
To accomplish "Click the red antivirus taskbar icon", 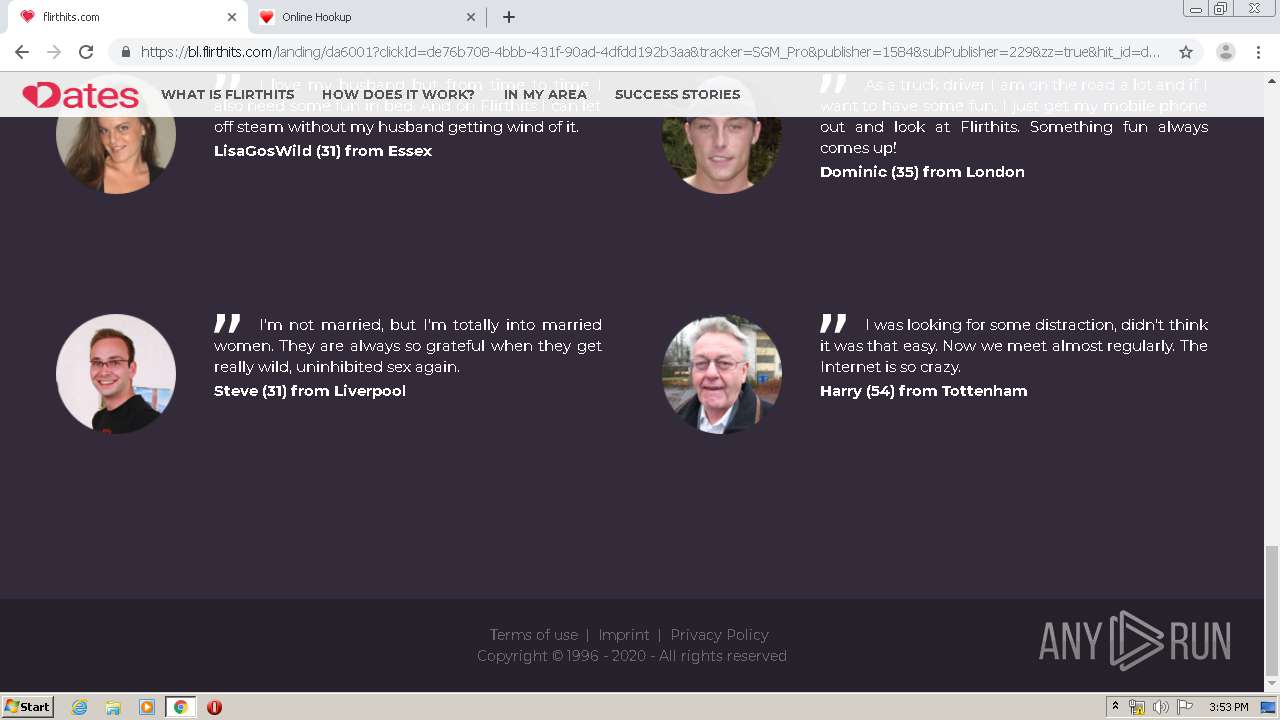I will point(214,707).
